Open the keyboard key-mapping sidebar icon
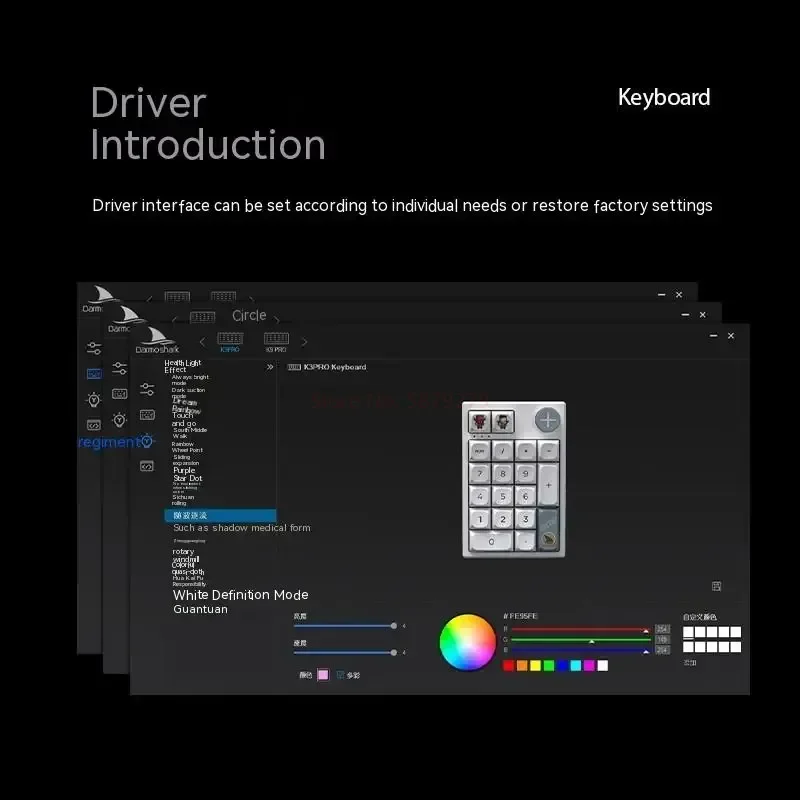The width and height of the screenshot is (800, 800). [x=147, y=415]
